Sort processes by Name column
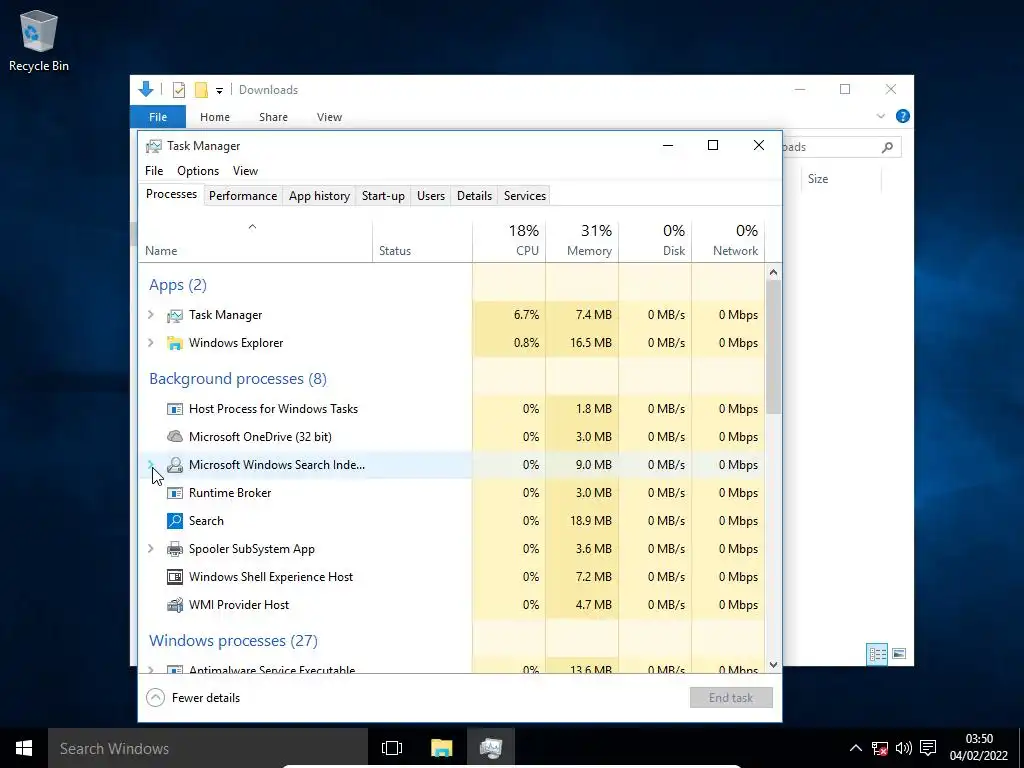This screenshot has width=1024, height=768. [x=255, y=241]
